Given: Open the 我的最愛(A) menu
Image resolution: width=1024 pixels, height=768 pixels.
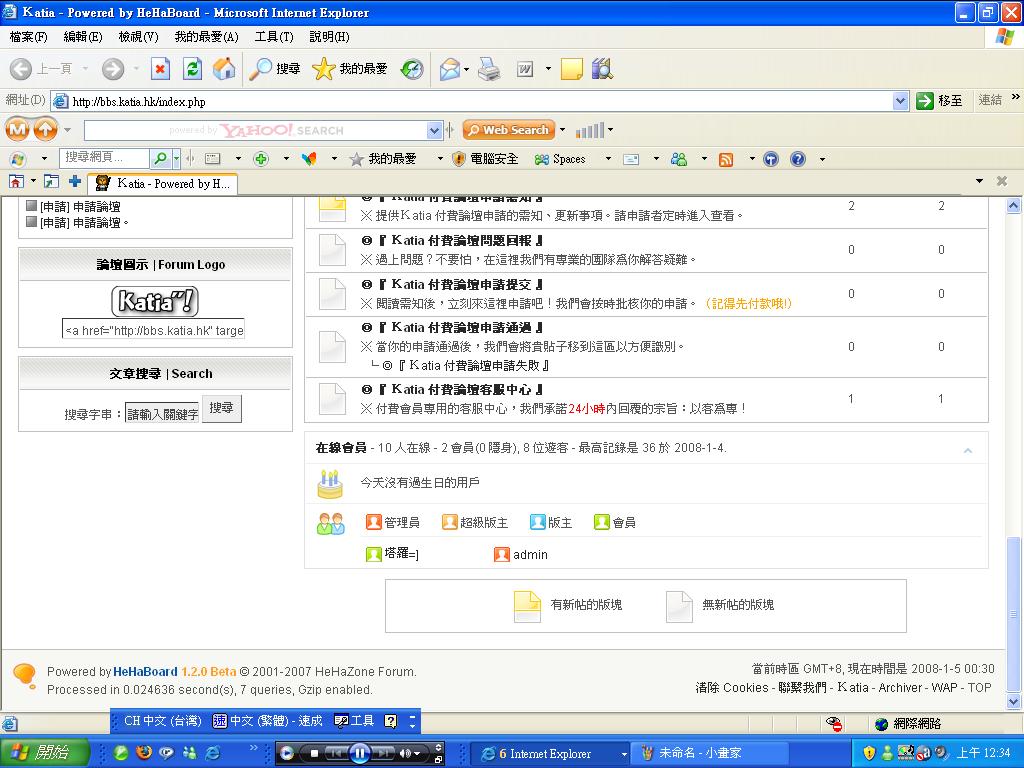Looking at the screenshot, I should point(206,37).
